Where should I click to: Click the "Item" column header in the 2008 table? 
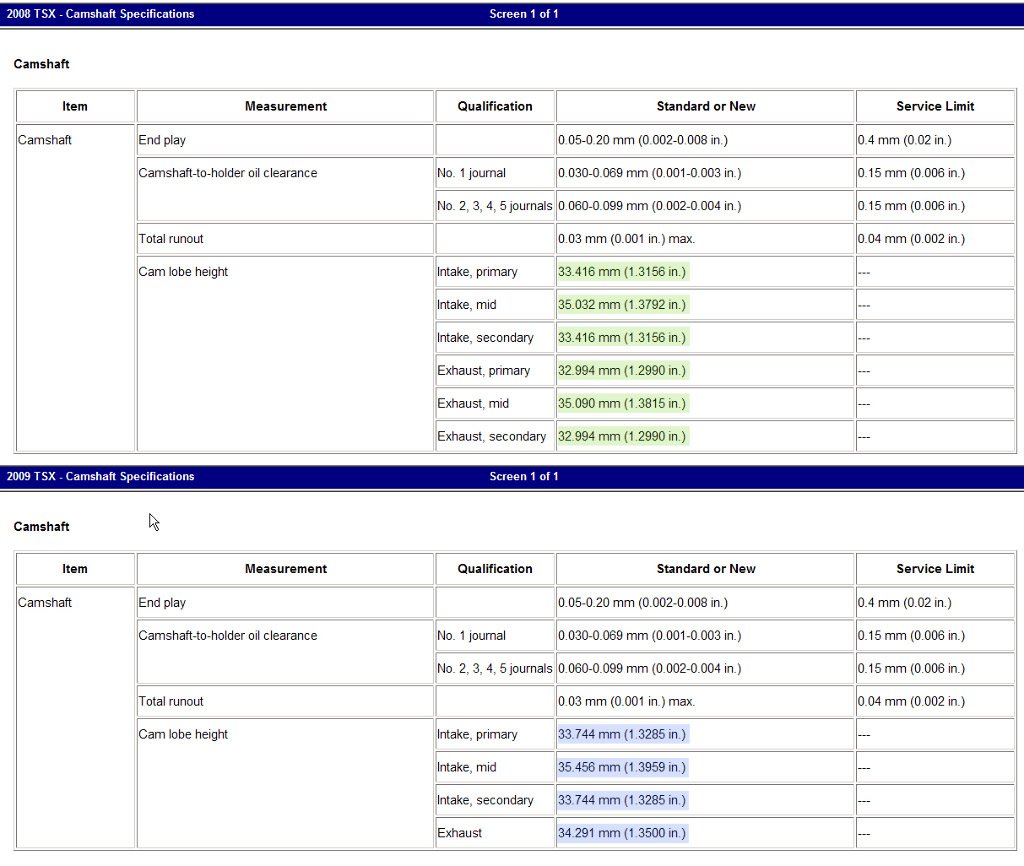click(75, 106)
